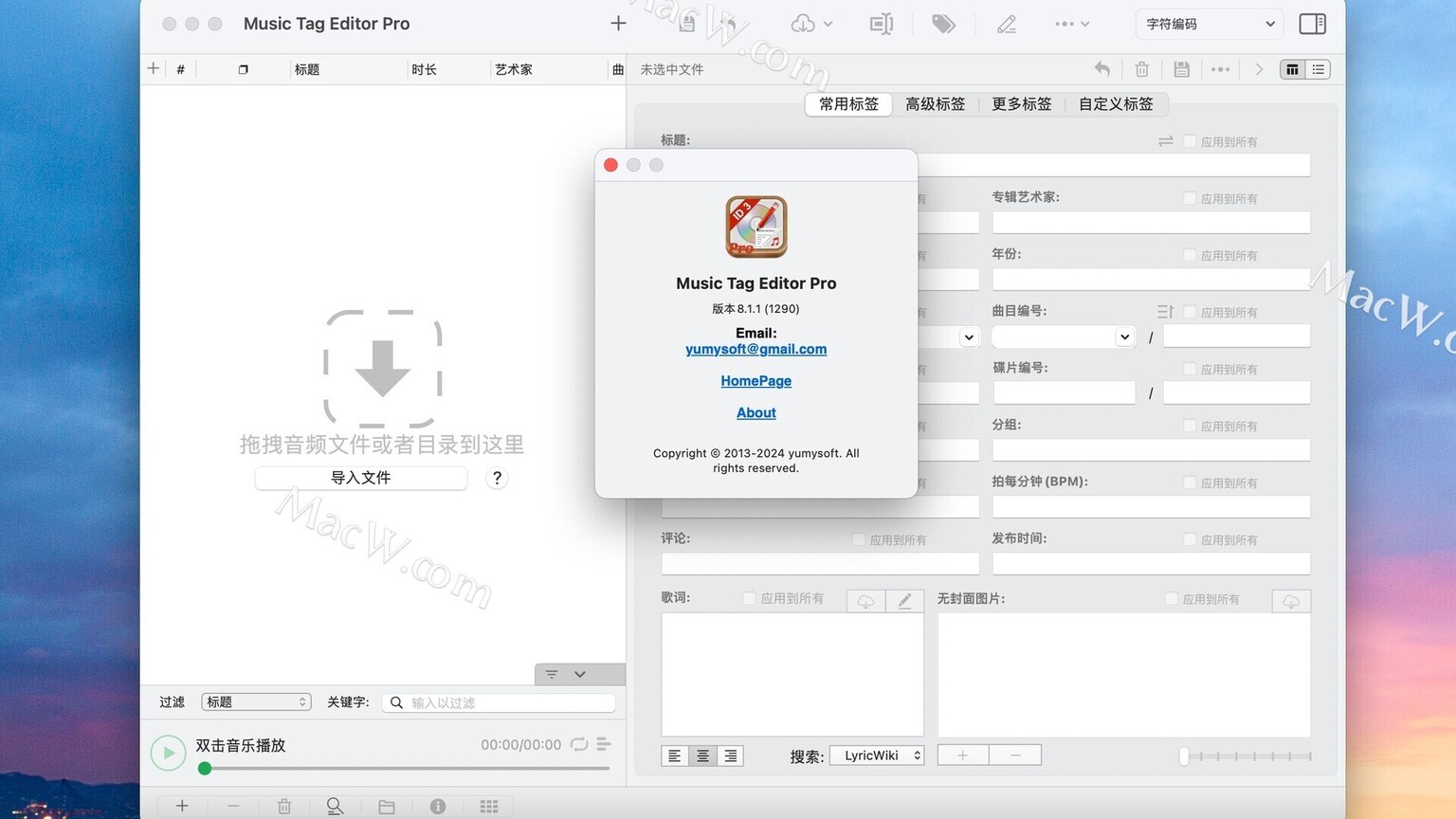Enable 应用到所有 checkbox for 碟片编号
Viewport: 1456px width, 819px height.
(x=1190, y=369)
